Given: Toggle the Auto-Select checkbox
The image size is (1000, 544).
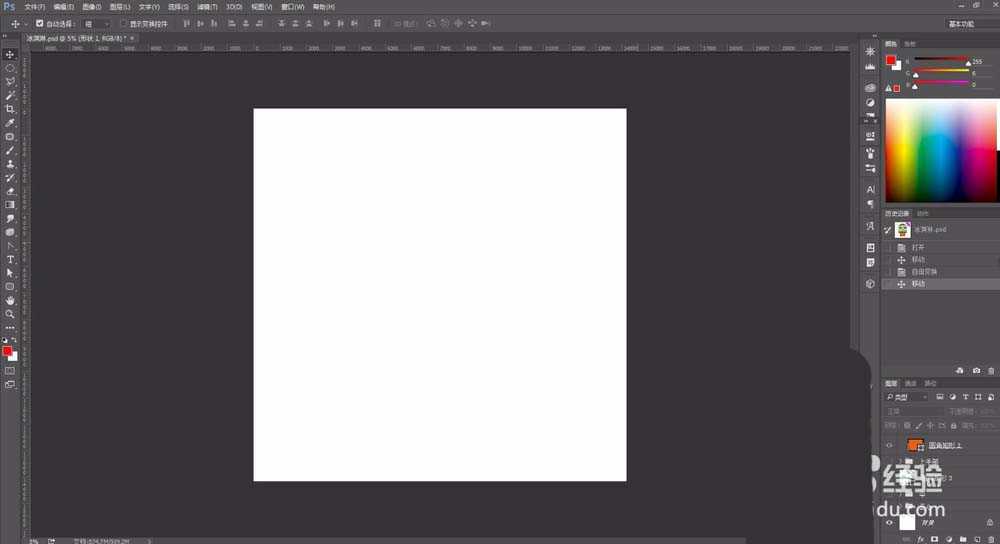Looking at the screenshot, I should point(40,23).
